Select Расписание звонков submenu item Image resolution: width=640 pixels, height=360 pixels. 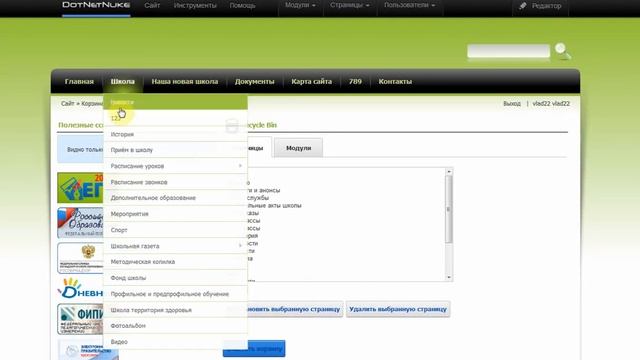176,182
